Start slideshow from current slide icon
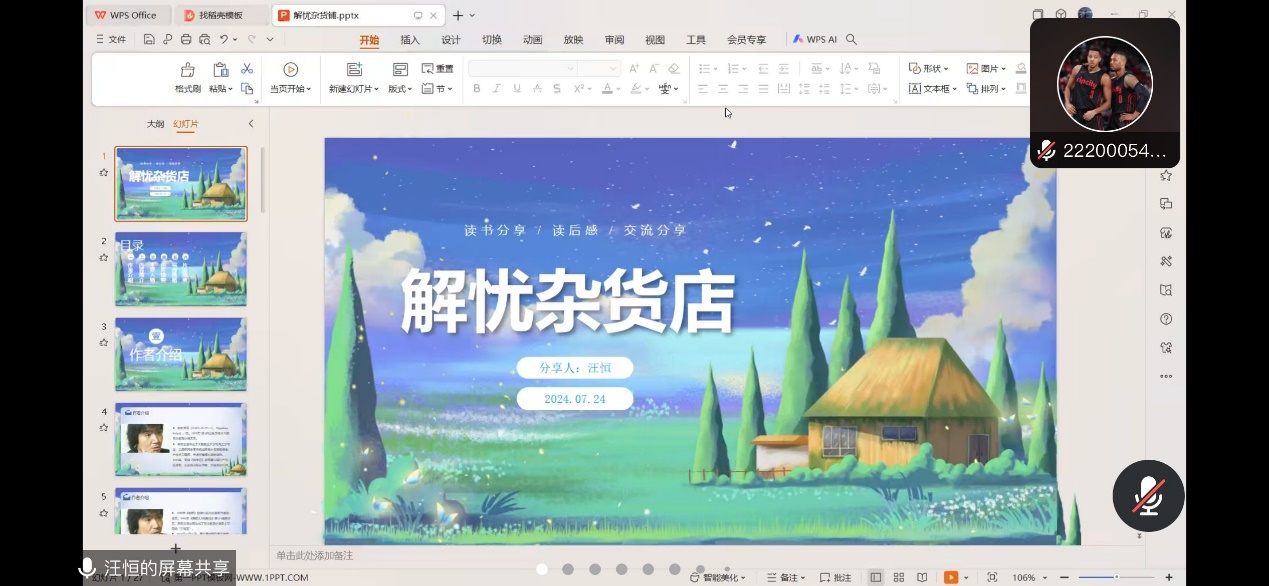Viewport: 1269px width, 586px height. click(290, 70)
